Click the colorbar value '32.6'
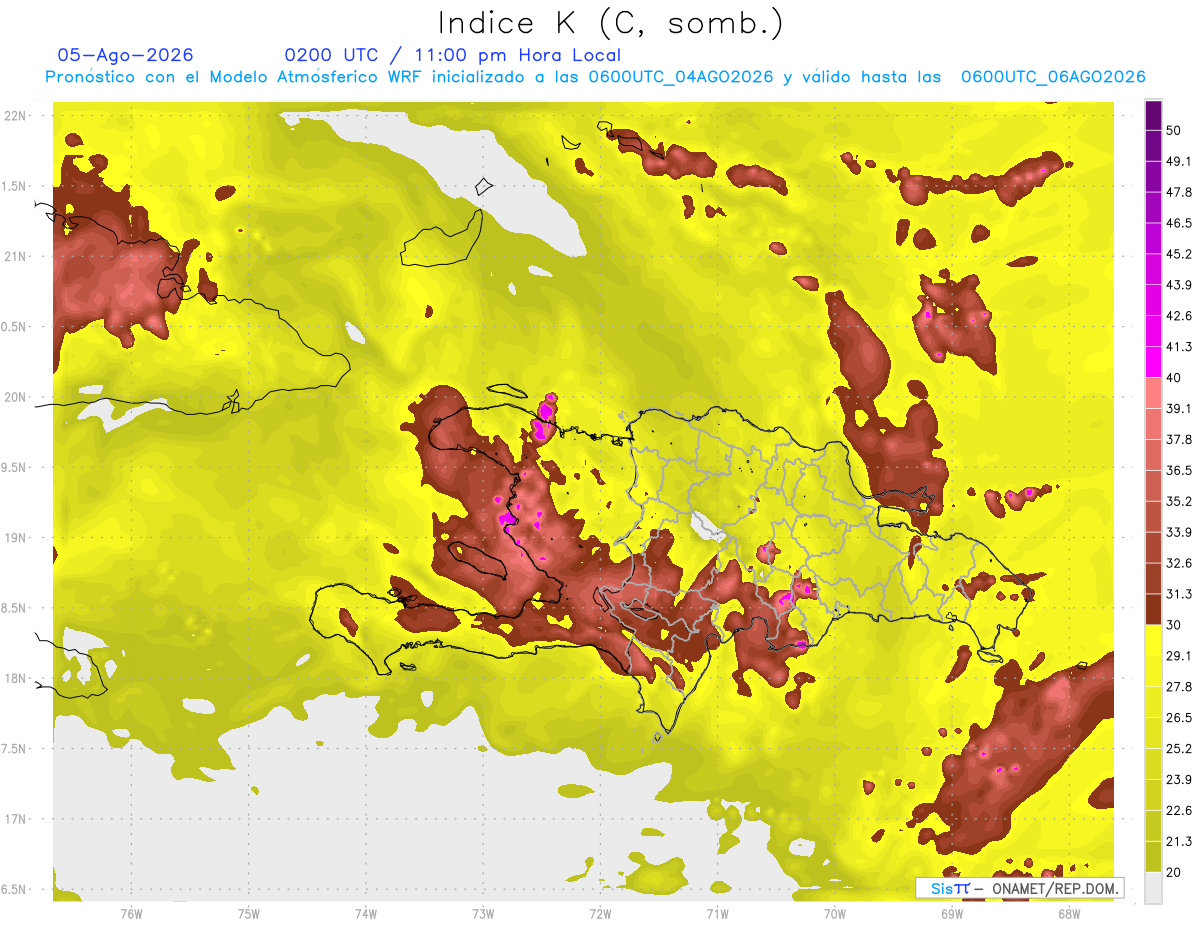This screenshot has height=927, width=1200. [x=1180, y=563]
